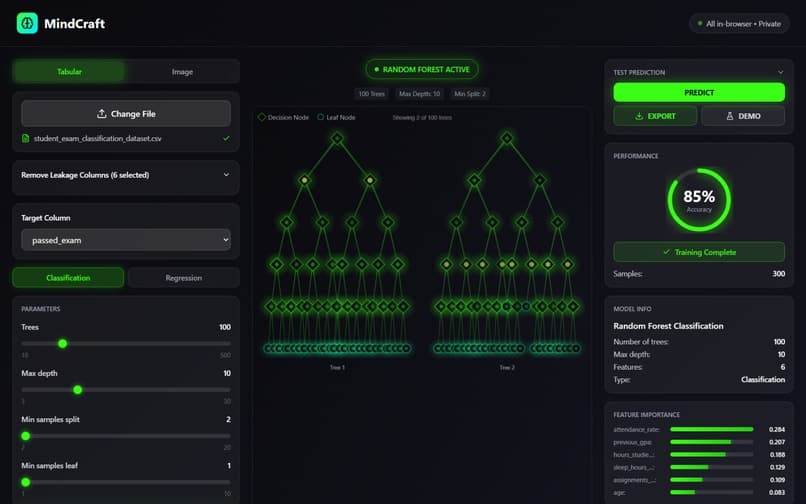Click the download icon on Export button
This screenshot has height=504, width=806.
(639, 116)
